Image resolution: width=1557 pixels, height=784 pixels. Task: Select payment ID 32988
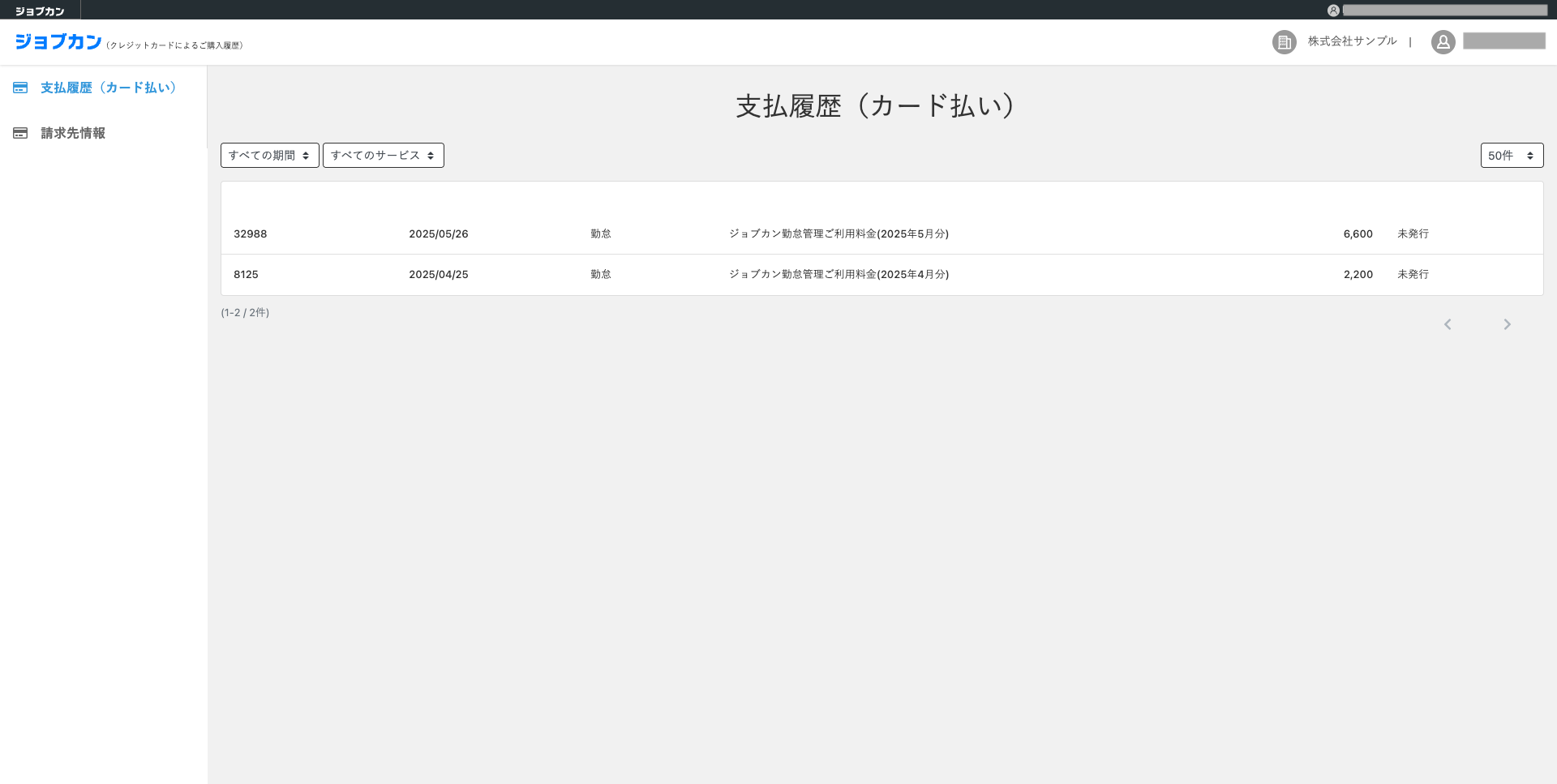(x=250, y=233)
